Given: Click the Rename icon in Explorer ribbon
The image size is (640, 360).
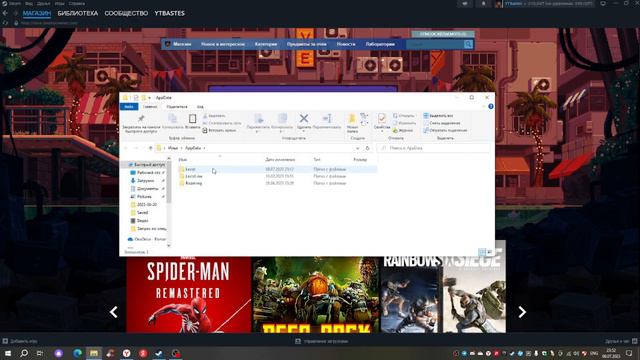Looking at the screenshot, I should (x=327, y=118).
